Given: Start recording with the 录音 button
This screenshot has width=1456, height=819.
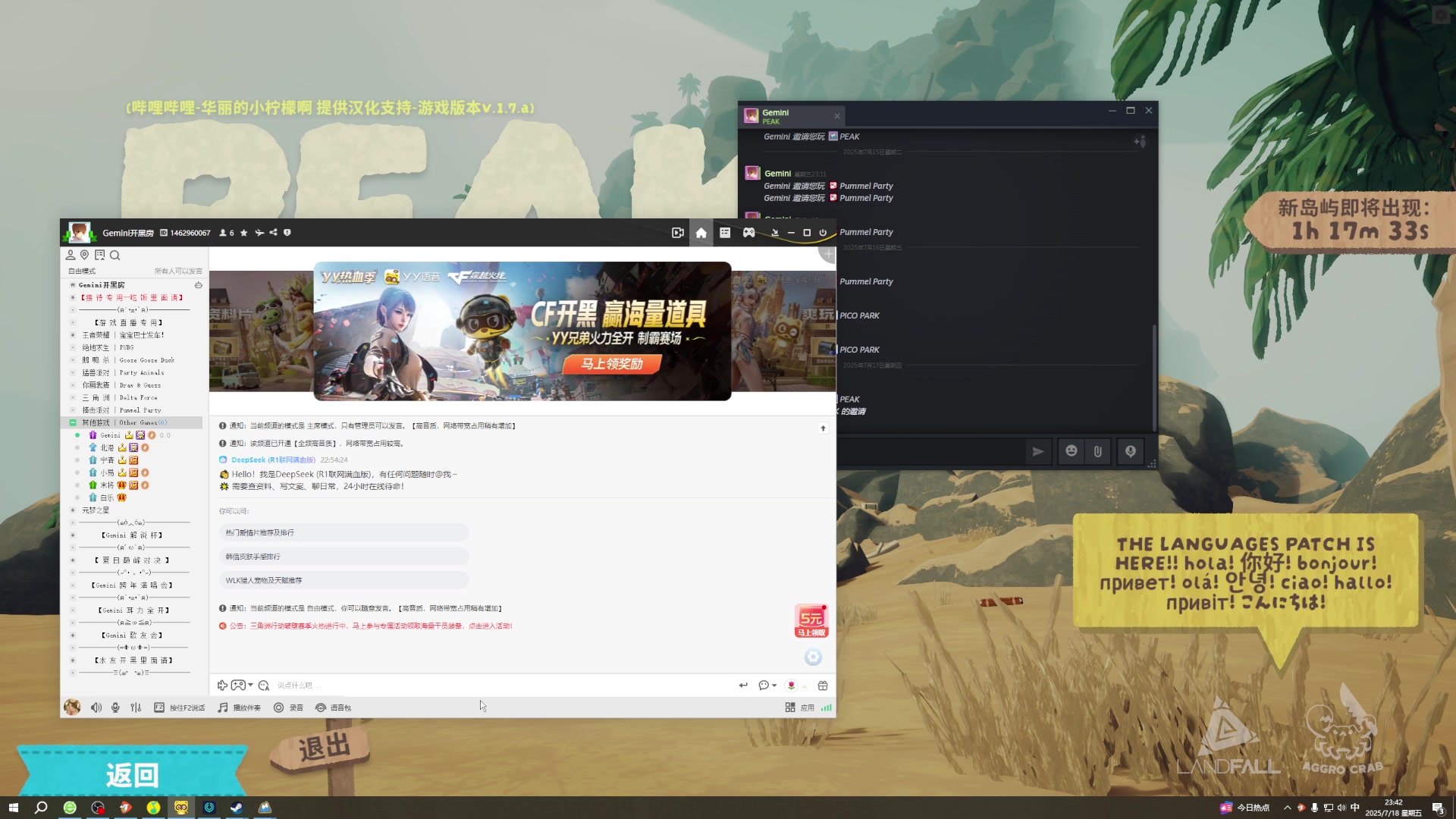Looking at the screenshot, I should coord(288,708).
